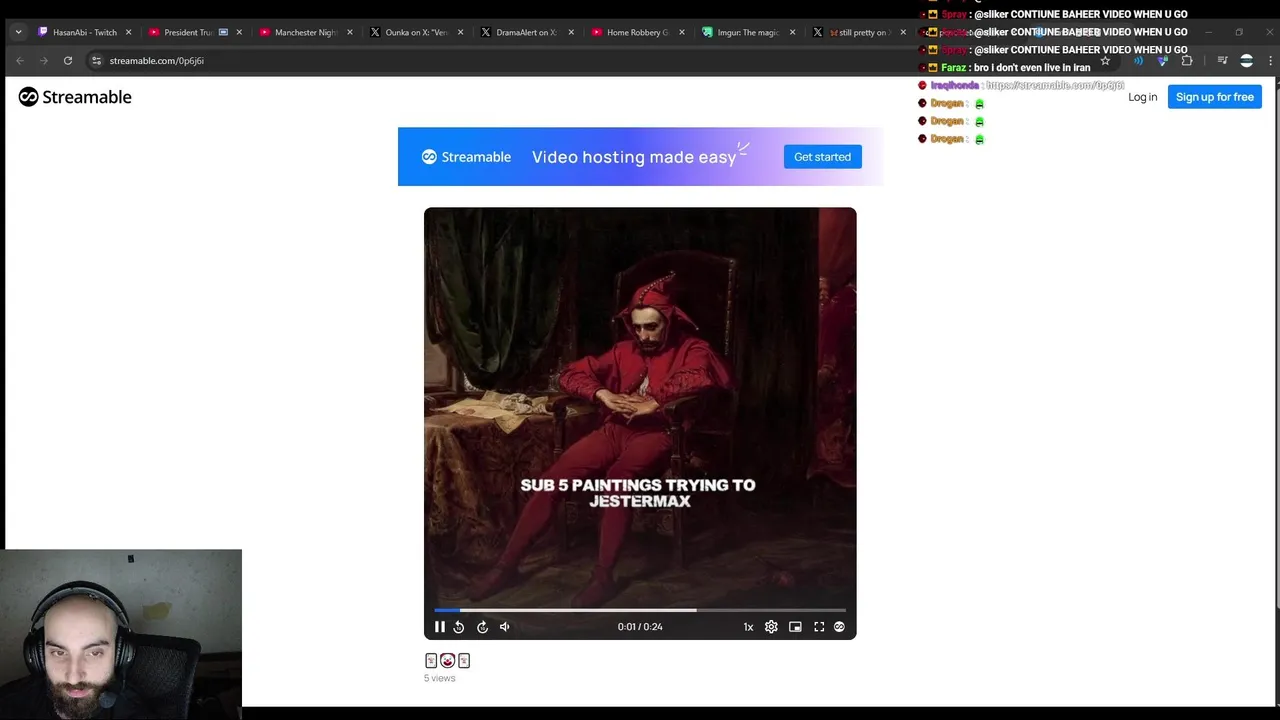Close the HasanAbi - Twitch tab
The width and height of the screenshot is (1280, 720).
point(128,32)
